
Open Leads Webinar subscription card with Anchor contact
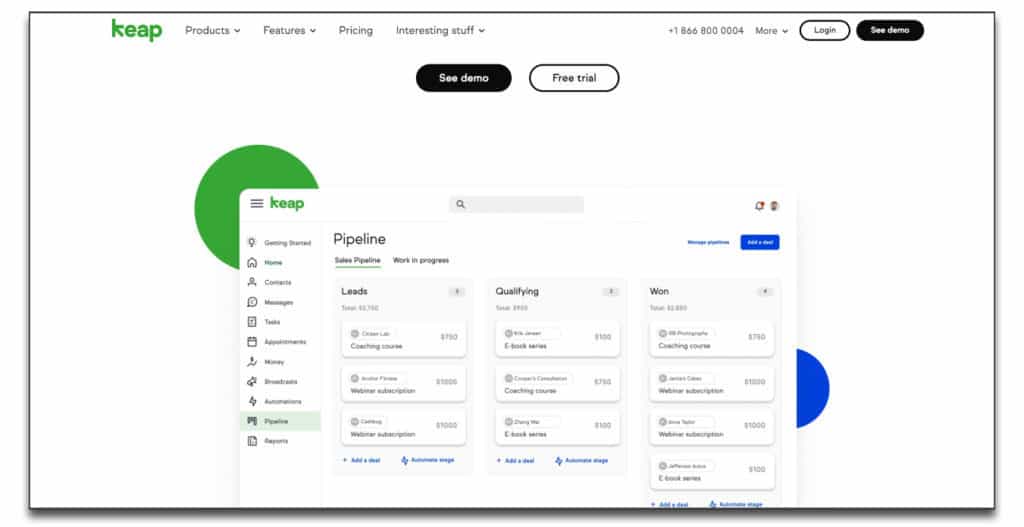[x=404, y=383]
